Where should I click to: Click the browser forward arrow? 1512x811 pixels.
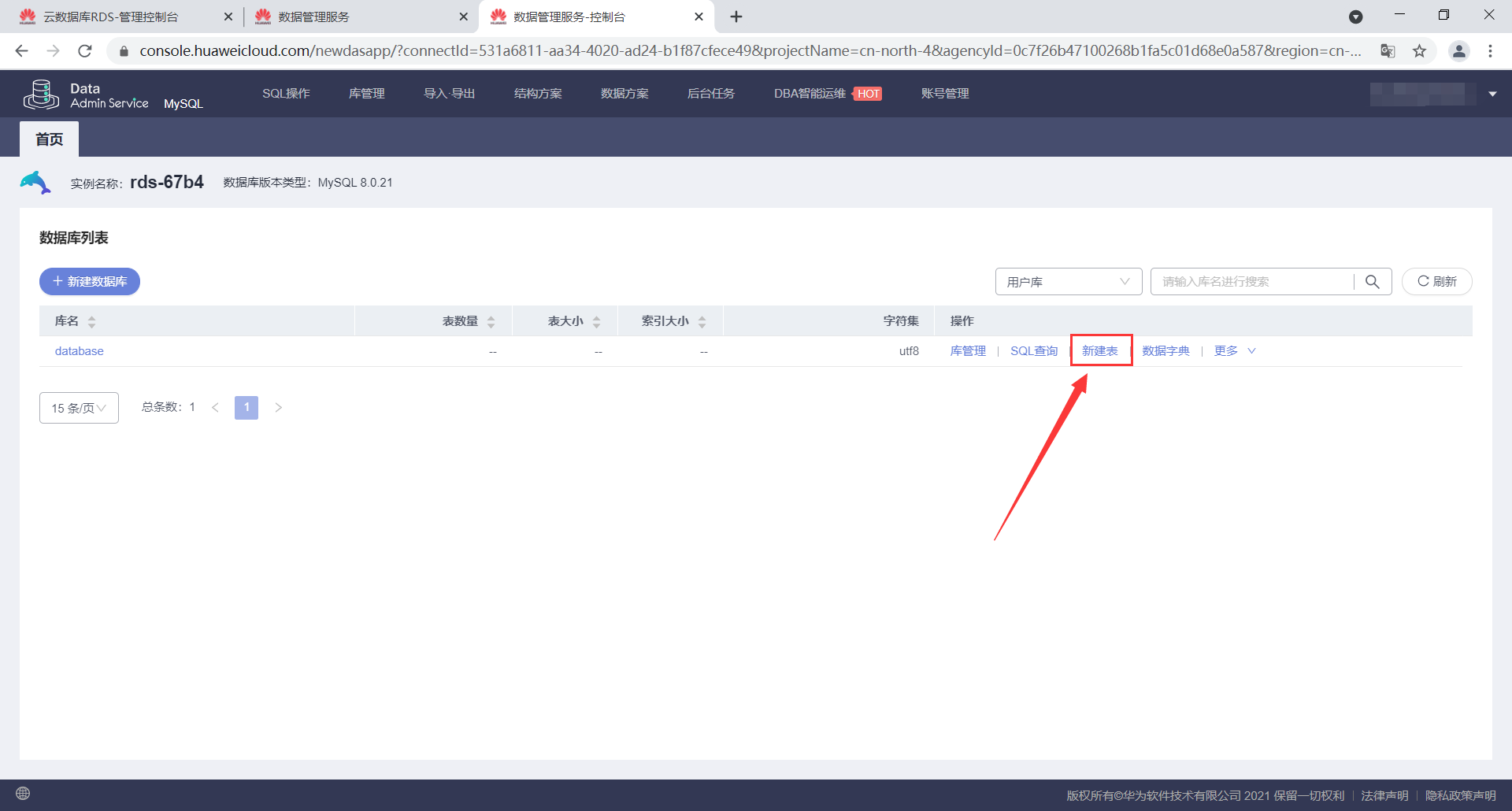click(x=53, y=51)
